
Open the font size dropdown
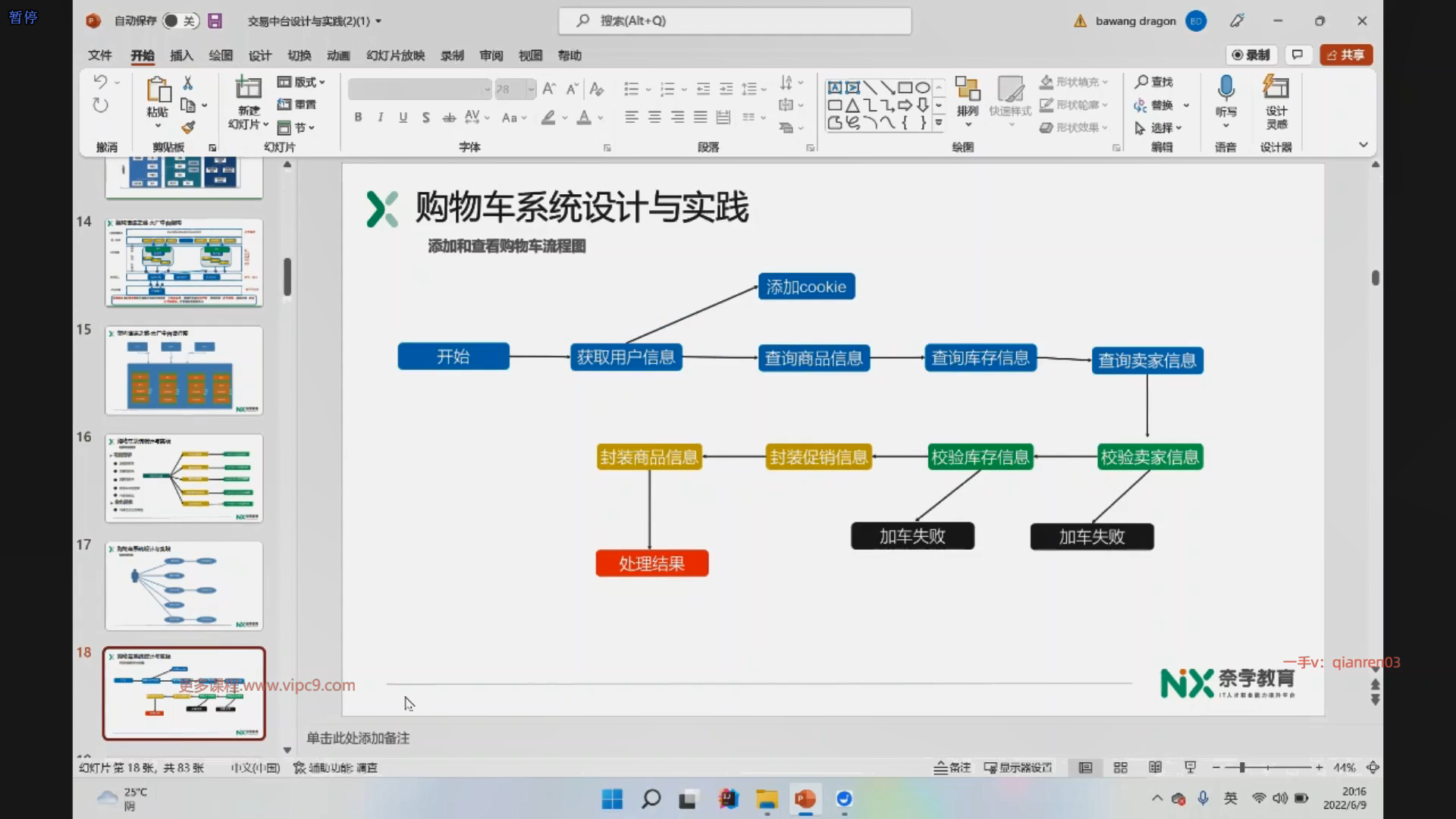(531, 89)
